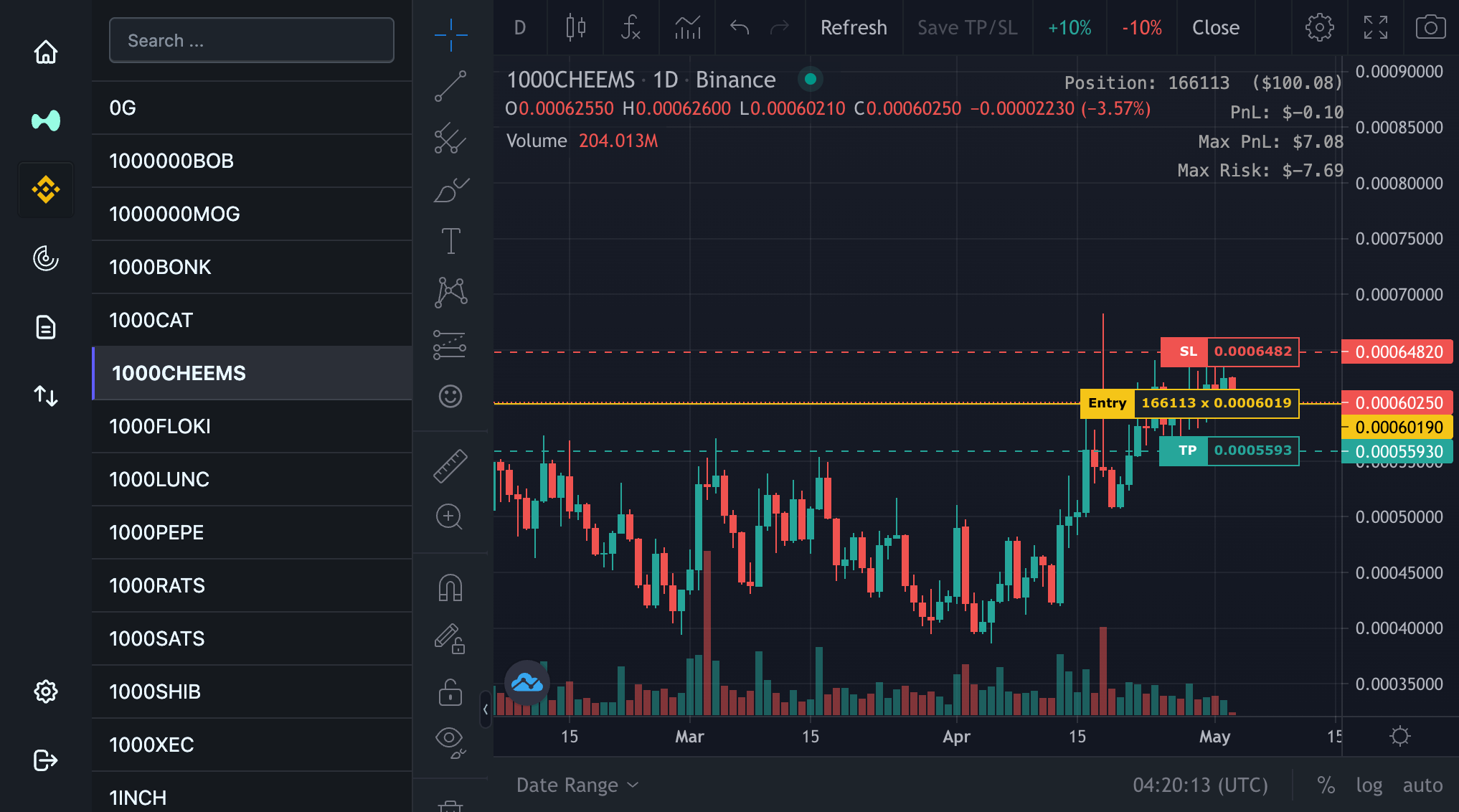The height and width of the screenshot is (812, 1459).
Task: Open the Home sidebar icon
Action: (x=46, y=52)
